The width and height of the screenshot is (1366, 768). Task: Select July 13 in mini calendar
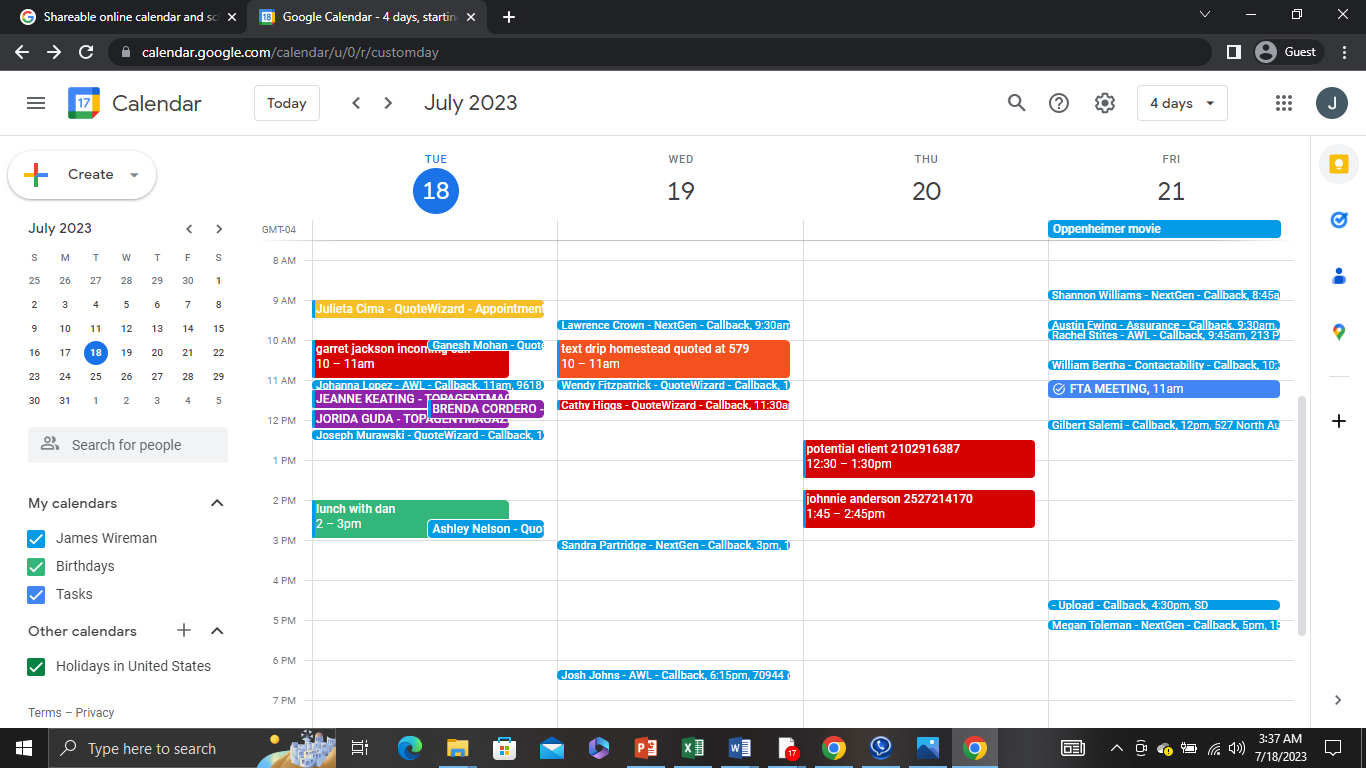[157, 328]
